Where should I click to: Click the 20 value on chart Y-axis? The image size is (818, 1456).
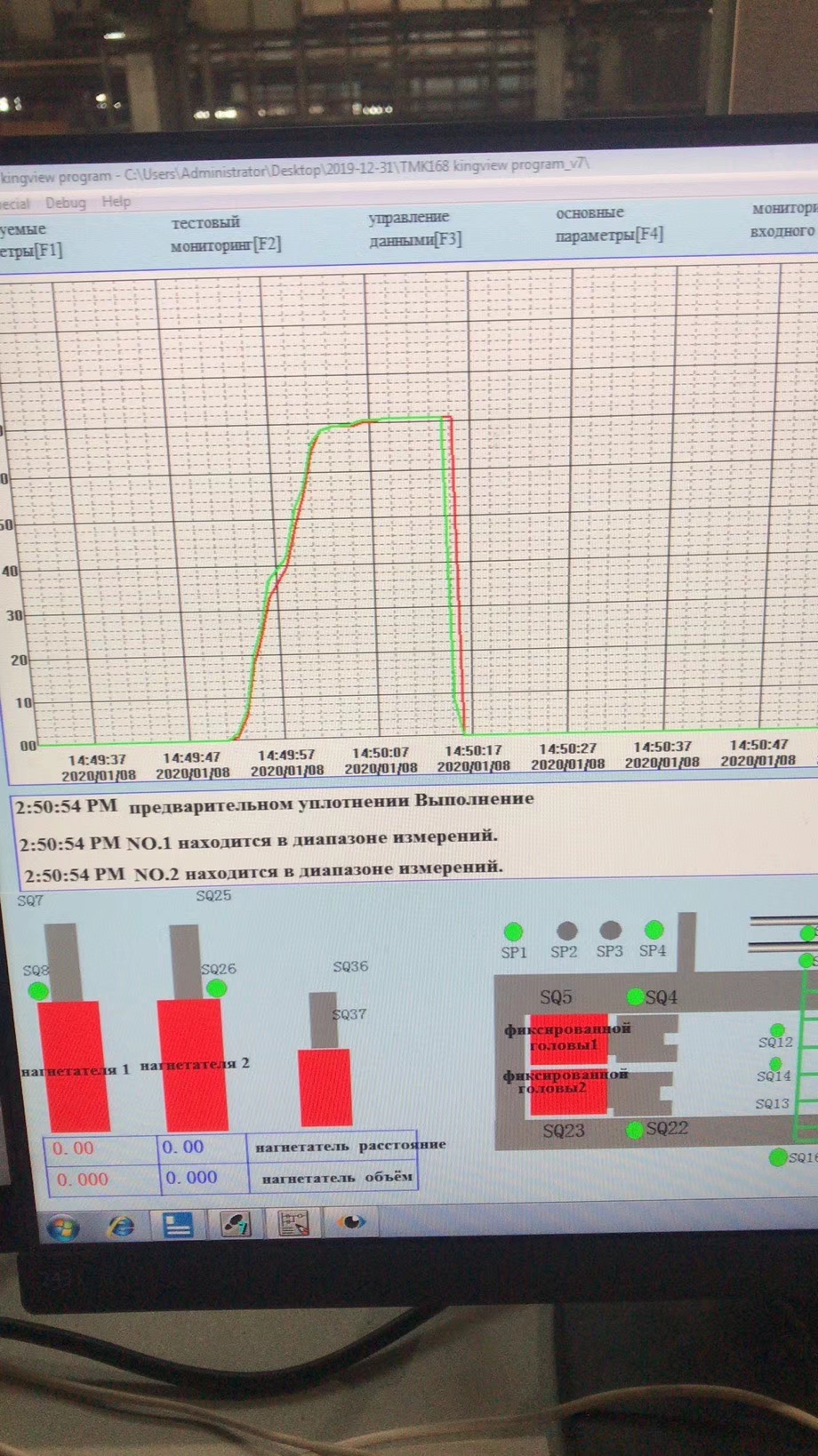click(20, 660)
